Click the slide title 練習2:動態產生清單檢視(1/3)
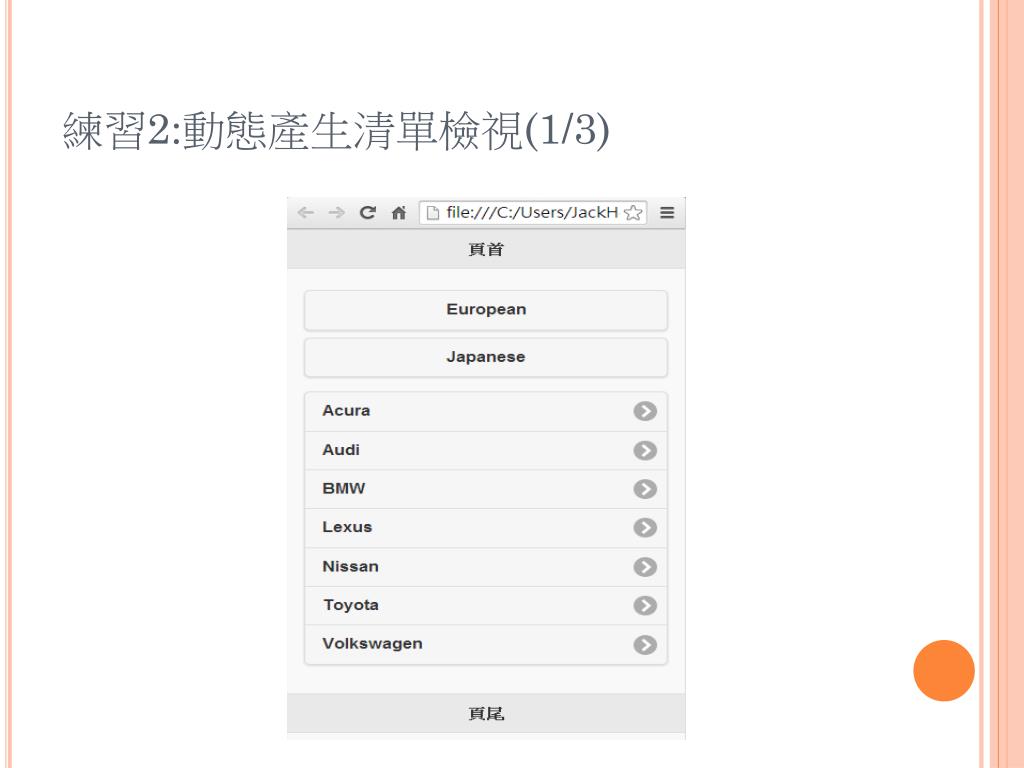Screen dimensions: 1024x768 336,131
